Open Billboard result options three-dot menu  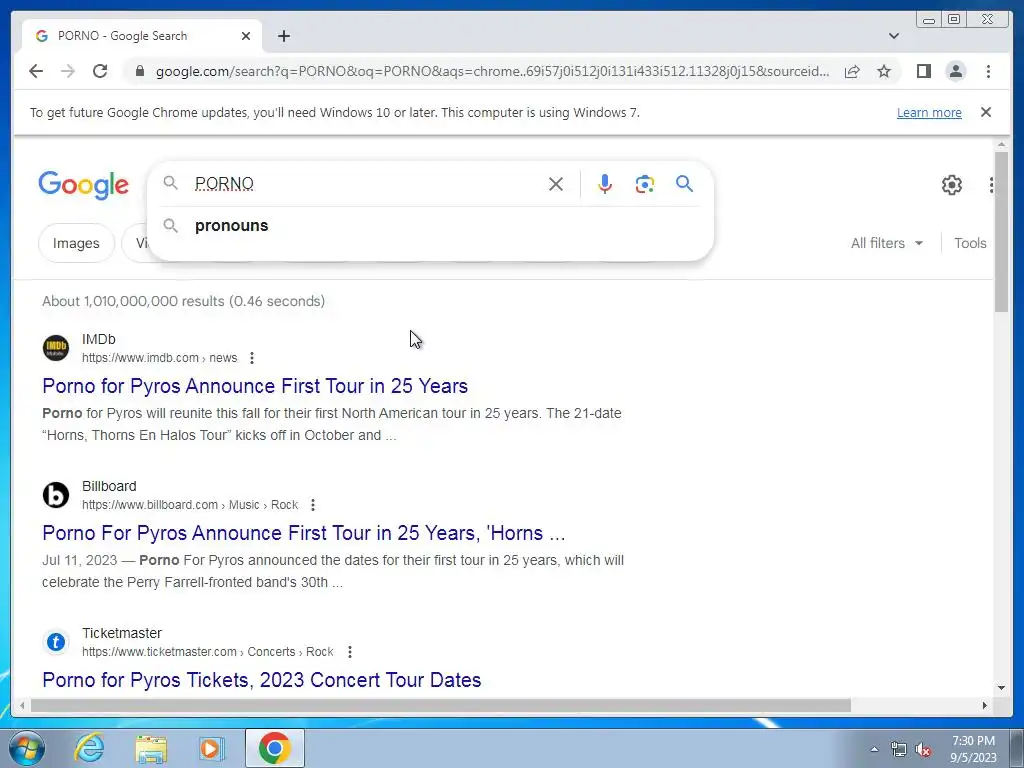coord(313,505)
